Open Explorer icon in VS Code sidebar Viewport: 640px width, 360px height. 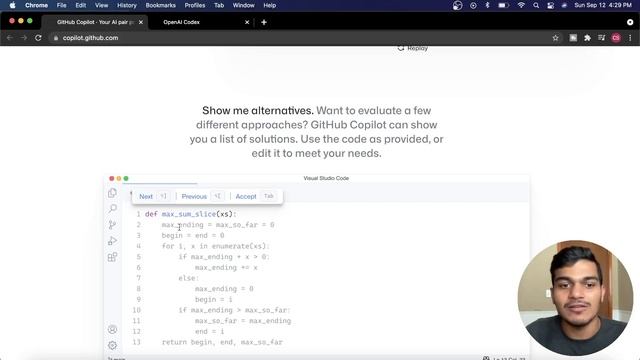[x=112, y=193]
